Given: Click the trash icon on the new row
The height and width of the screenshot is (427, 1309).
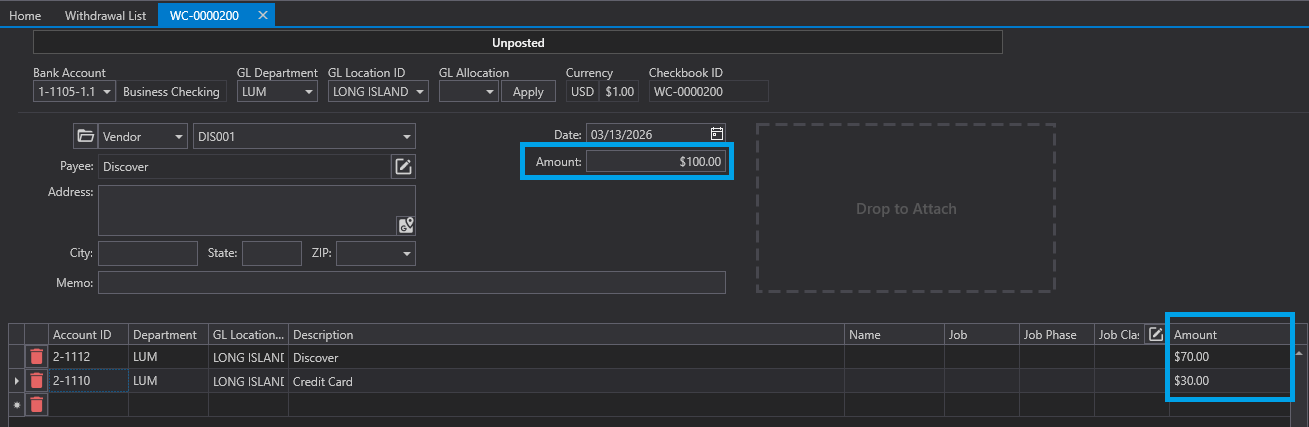Looking at the screenshot, I should [x=37, y=404].
